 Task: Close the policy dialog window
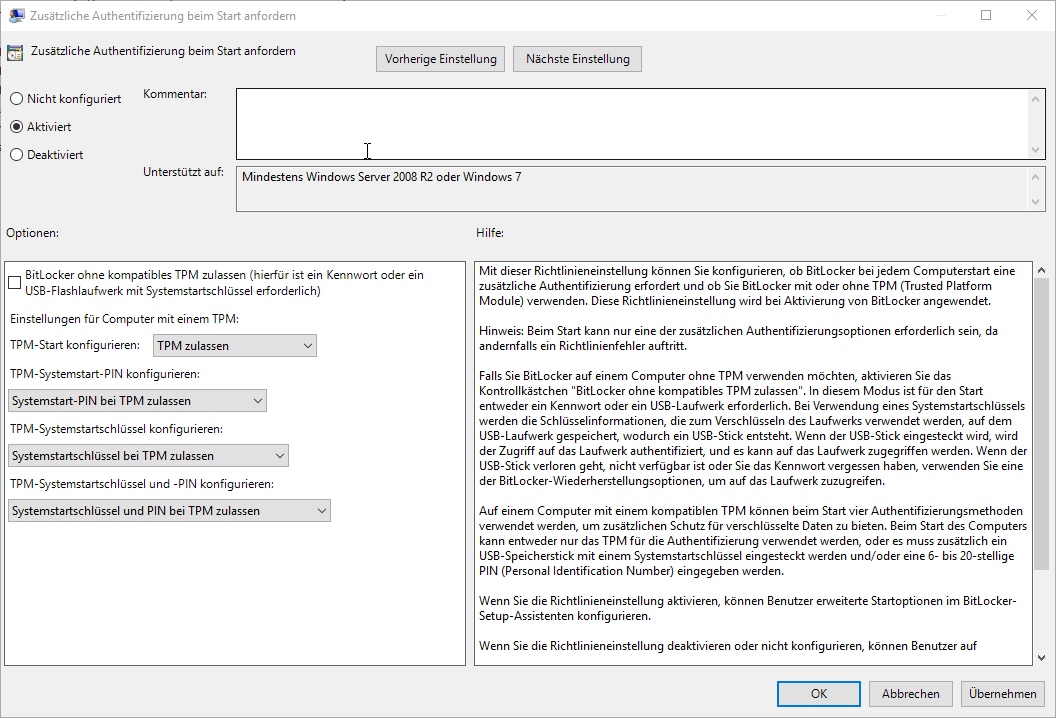click(x=1032, y=15)
